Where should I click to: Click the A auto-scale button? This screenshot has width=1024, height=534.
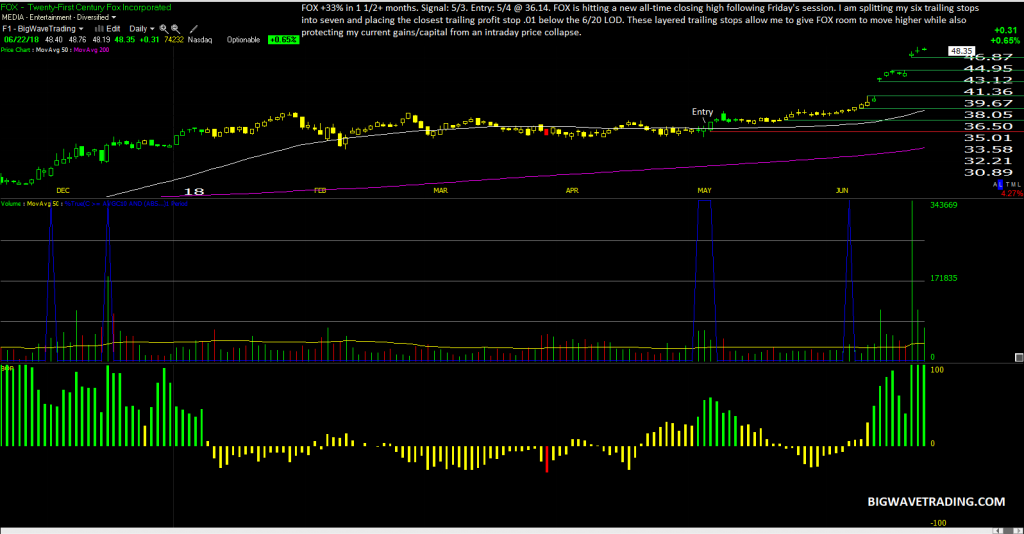tap(995, 185)
